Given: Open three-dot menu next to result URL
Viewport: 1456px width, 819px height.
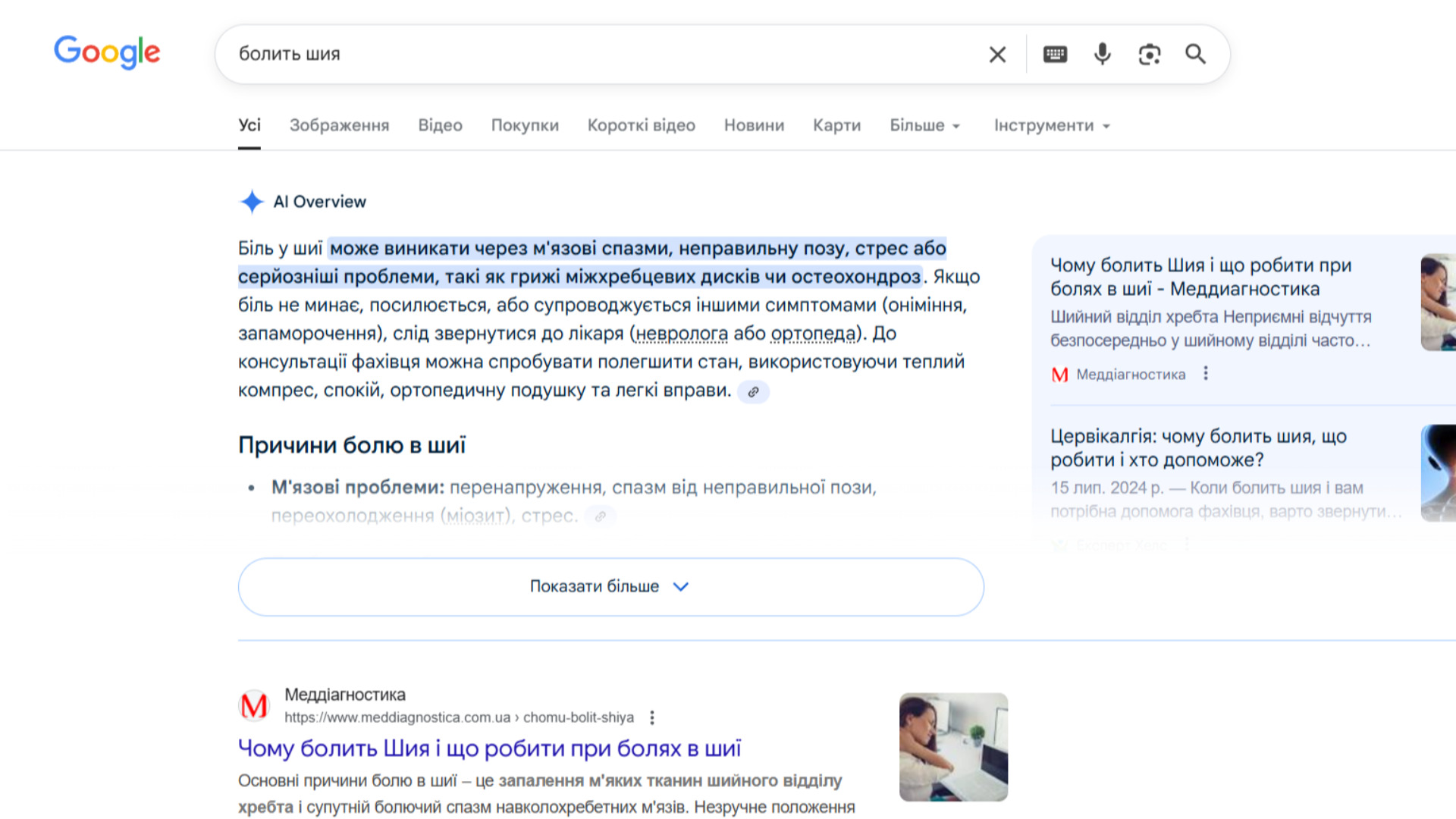Looking at the screenshot, I should tap(652, 717).
